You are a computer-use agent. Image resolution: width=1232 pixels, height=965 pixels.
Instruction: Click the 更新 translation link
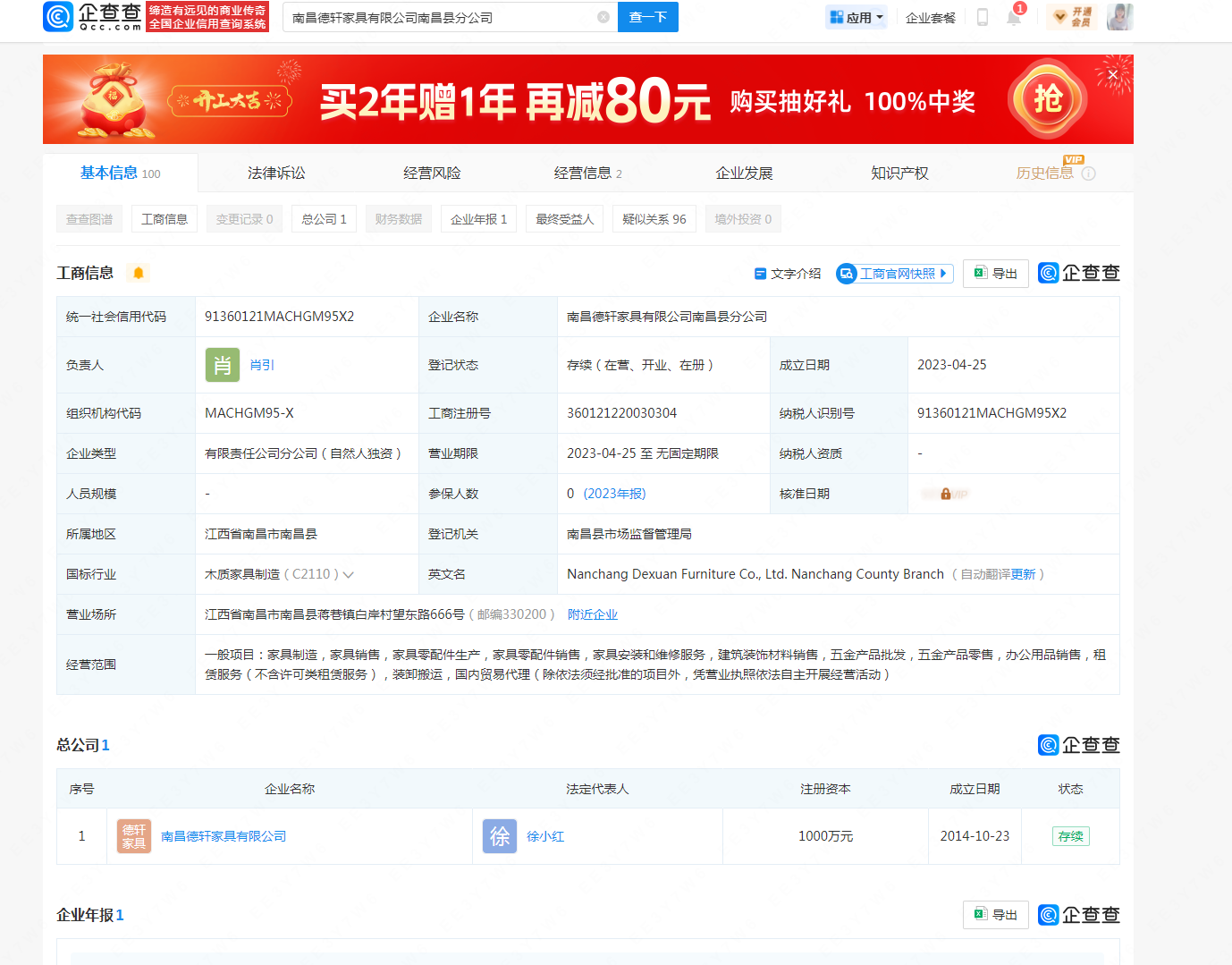pyautogui.click(x=1023, y=574)
